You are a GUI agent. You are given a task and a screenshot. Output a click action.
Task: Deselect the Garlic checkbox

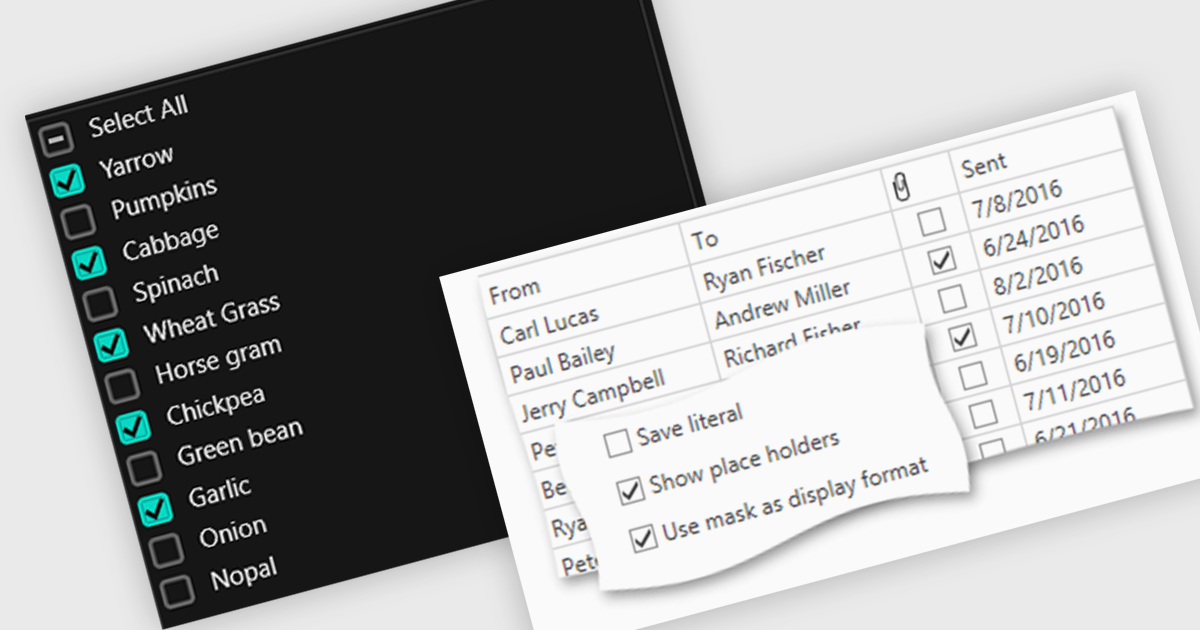point(155,508)
